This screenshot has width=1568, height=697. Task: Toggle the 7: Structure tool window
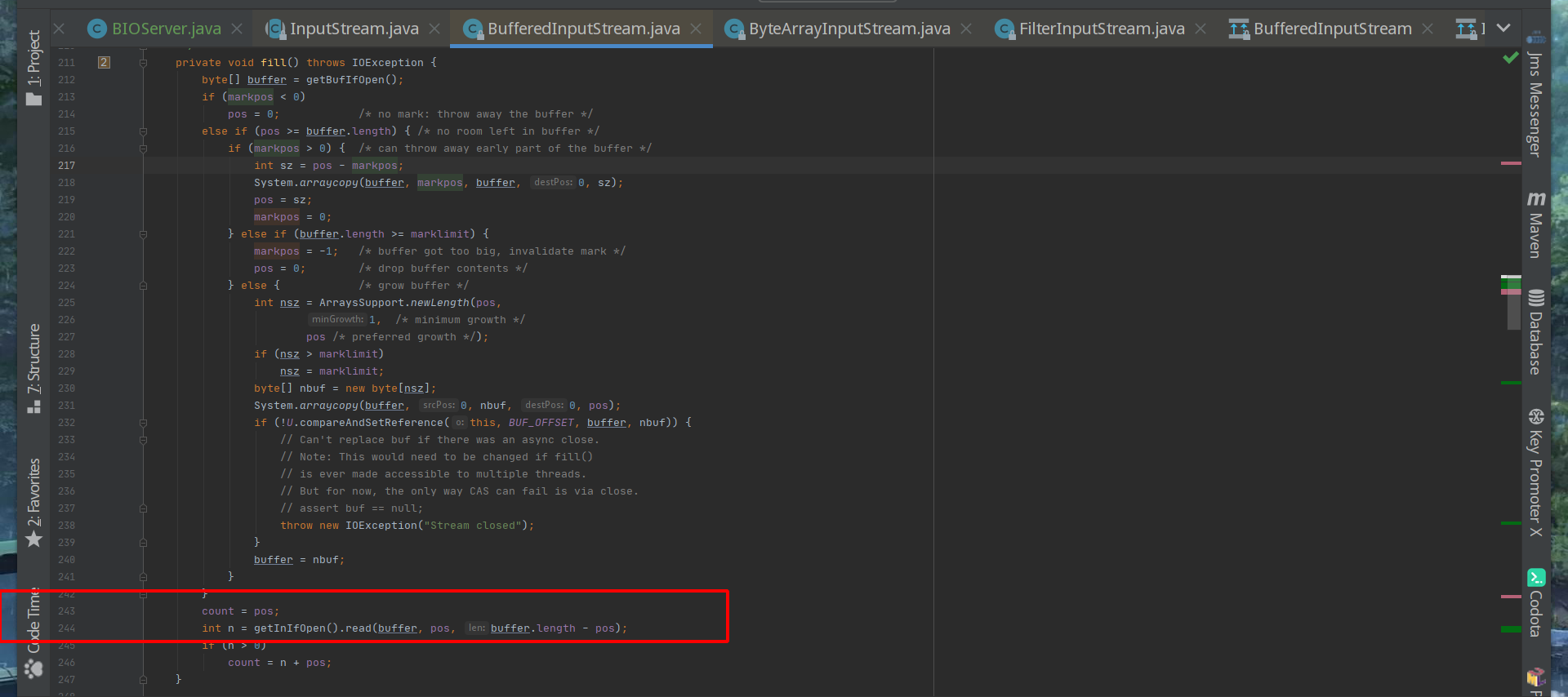tap(33, 368)
